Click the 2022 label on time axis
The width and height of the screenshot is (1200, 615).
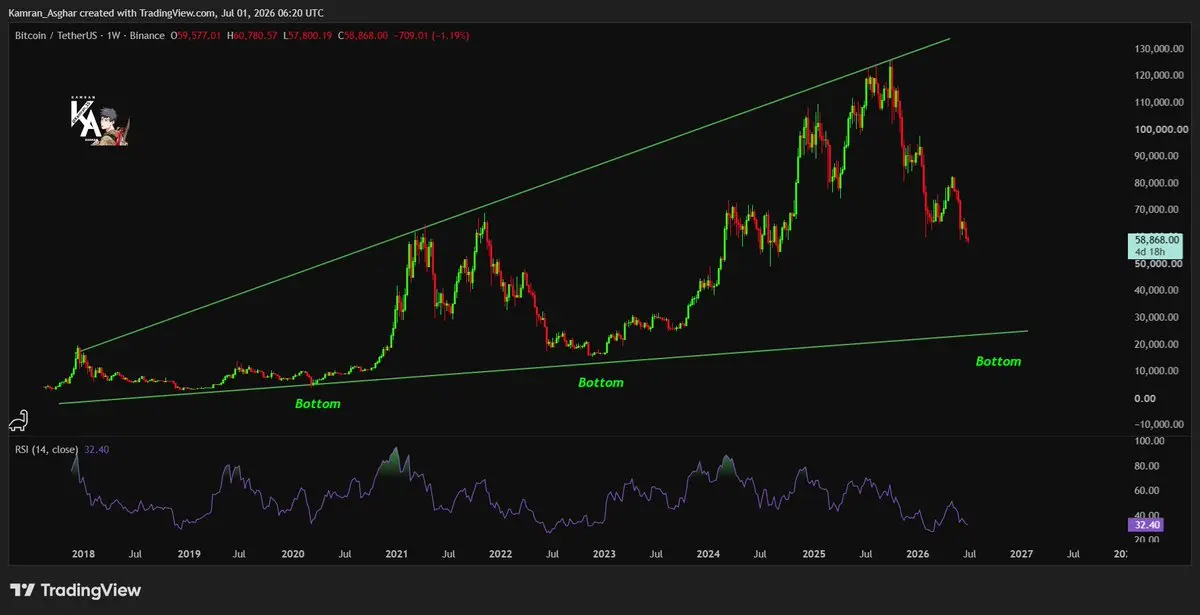[501, 552]
